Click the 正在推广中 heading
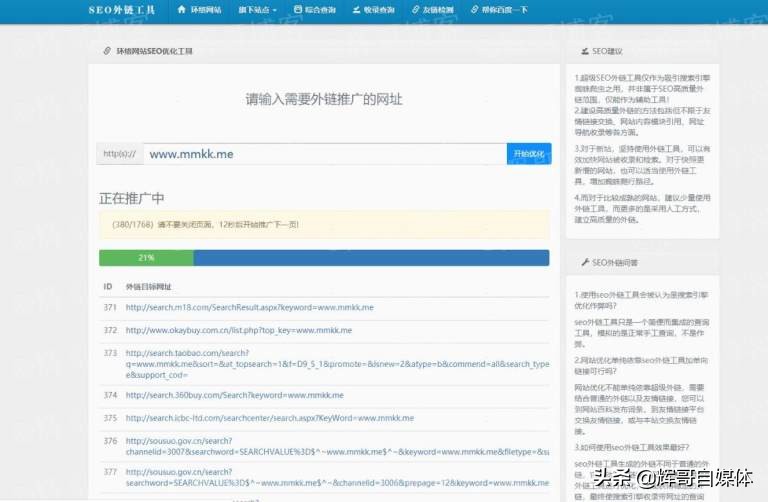The width and height of the screenshot is (768, 502). coord(131,198)
